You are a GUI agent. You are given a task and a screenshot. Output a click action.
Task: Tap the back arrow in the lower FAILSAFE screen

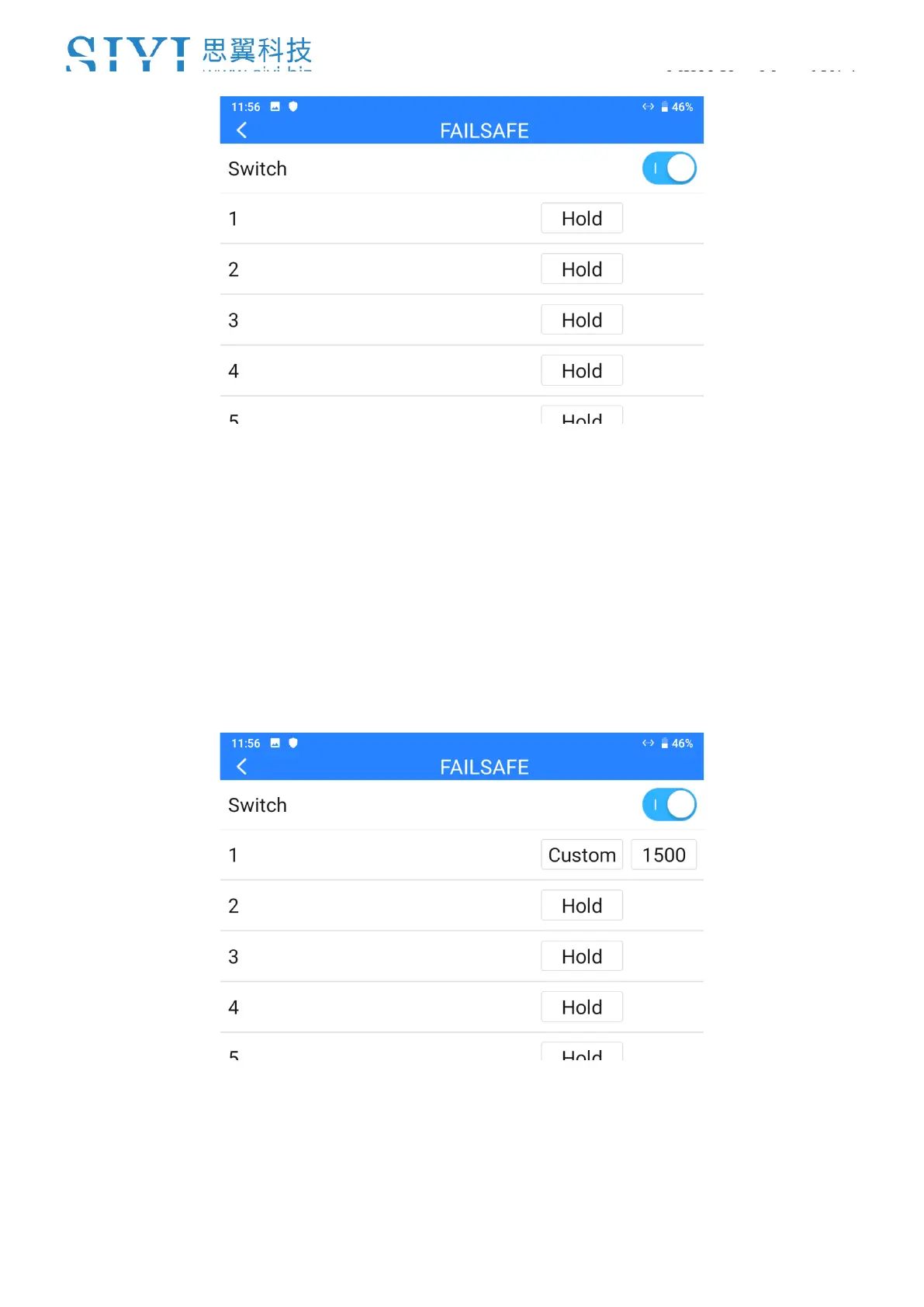[241, 767]
